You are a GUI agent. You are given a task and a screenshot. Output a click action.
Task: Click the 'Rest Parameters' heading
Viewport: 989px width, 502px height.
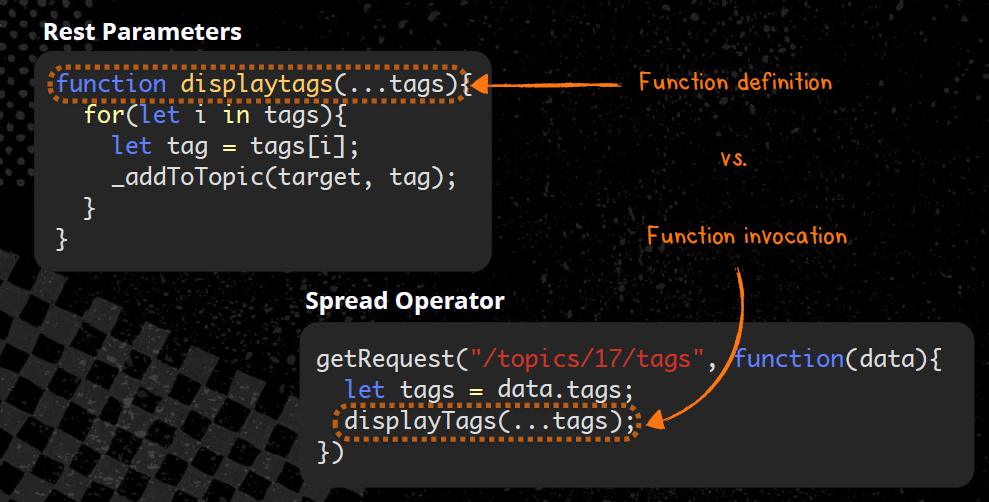coord(143,32)
